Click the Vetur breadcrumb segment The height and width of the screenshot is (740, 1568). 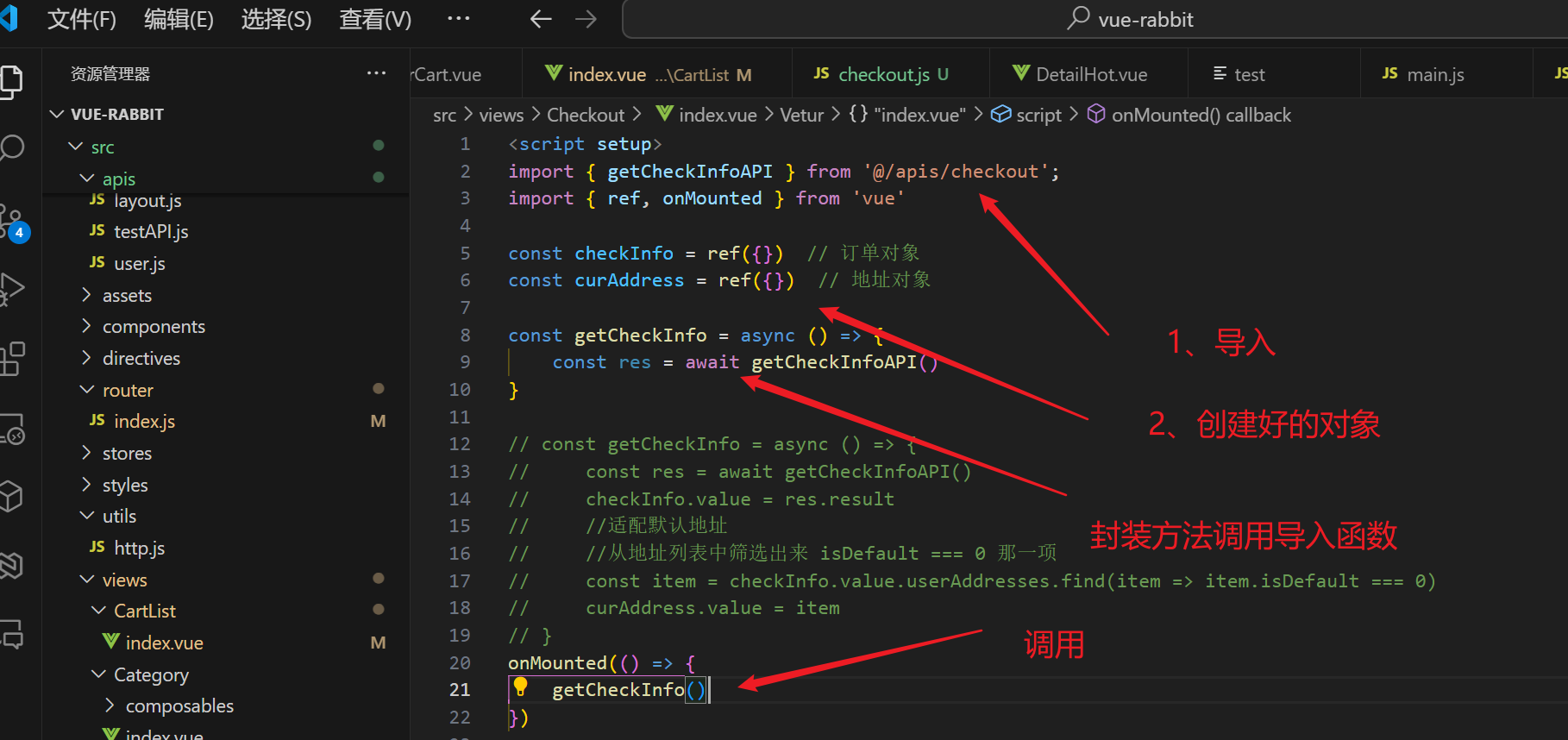(801, 115)
